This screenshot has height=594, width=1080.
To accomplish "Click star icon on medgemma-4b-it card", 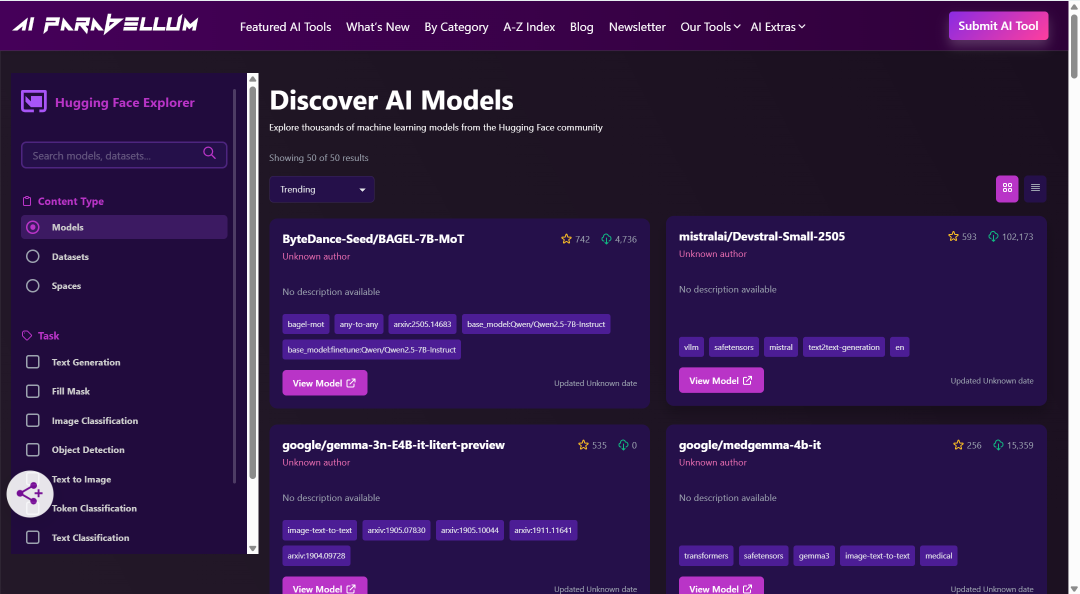I will coord(958,445).
